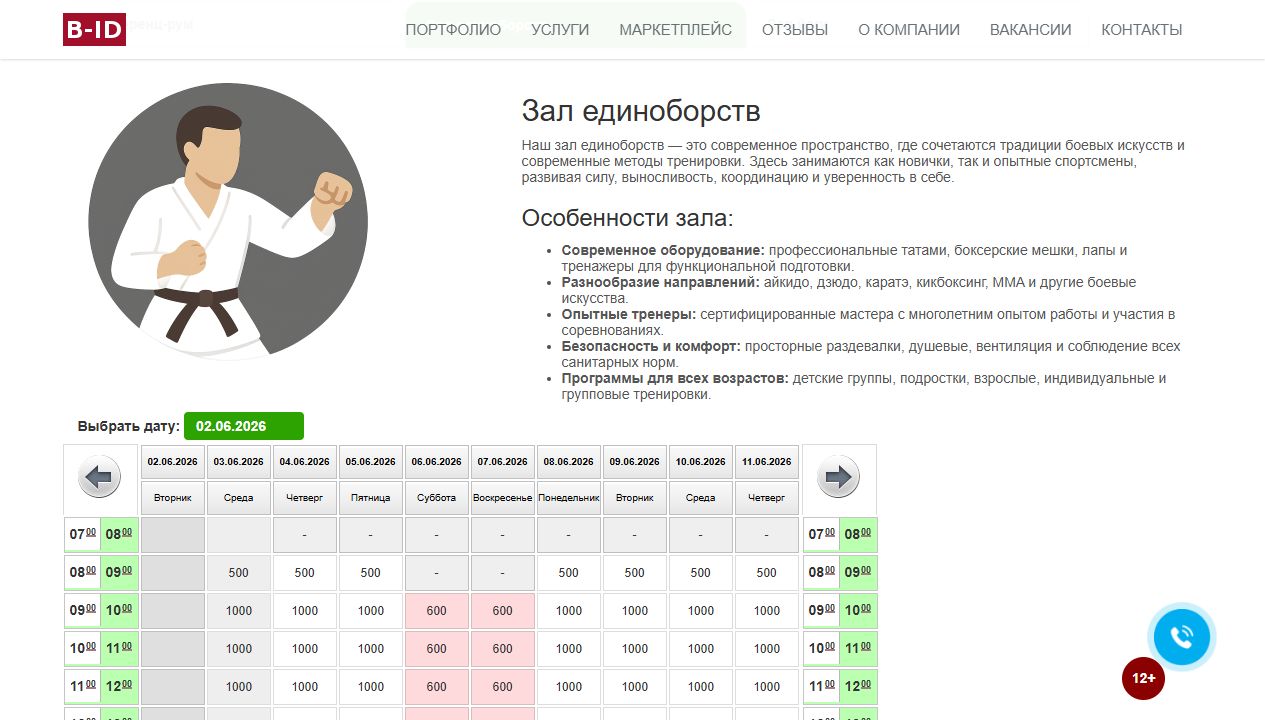Open the О компании page
The height and width of the screenshot is (720, 1265).
click(909, 30)
